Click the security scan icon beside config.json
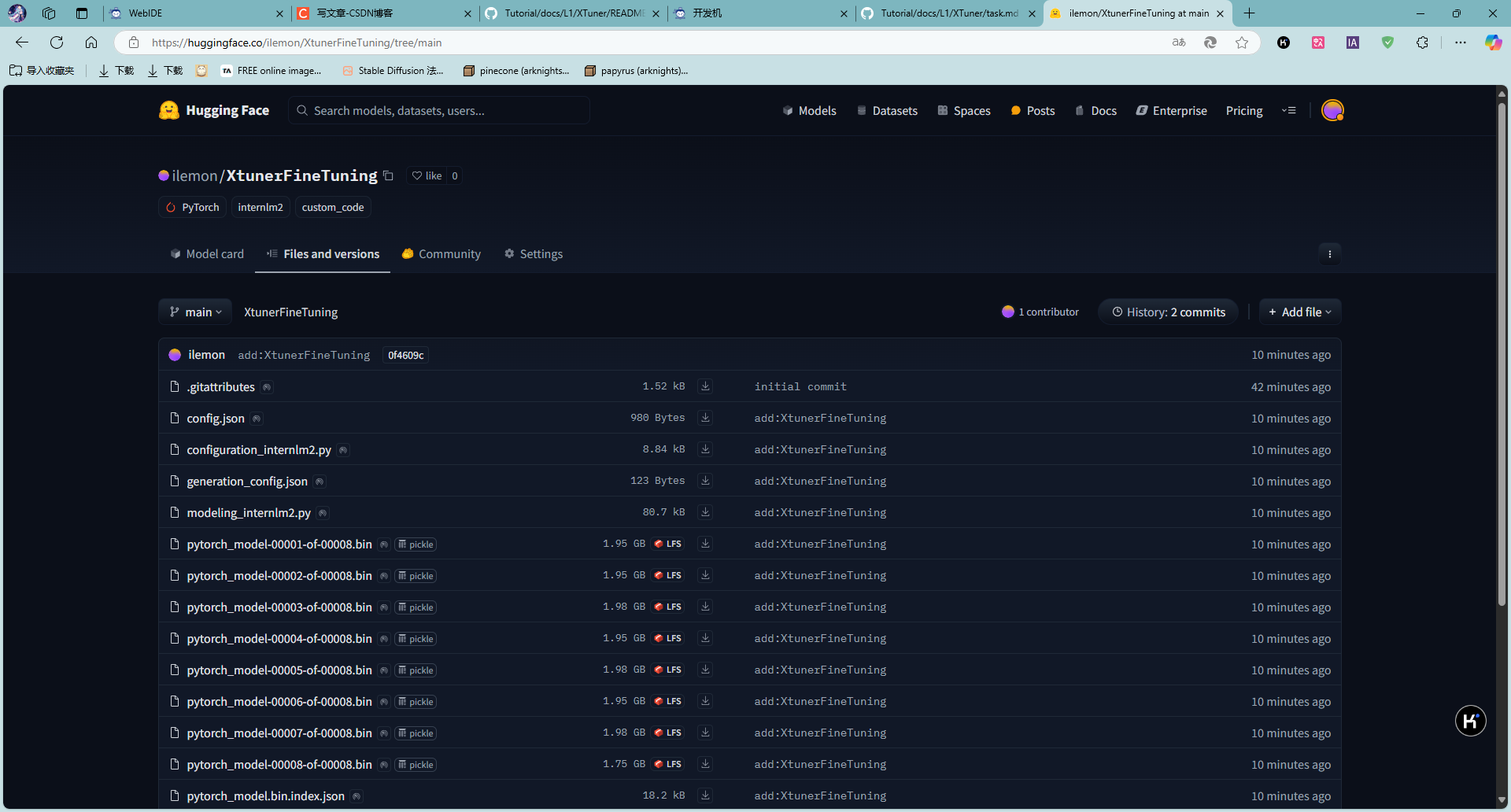 point(257,419)
